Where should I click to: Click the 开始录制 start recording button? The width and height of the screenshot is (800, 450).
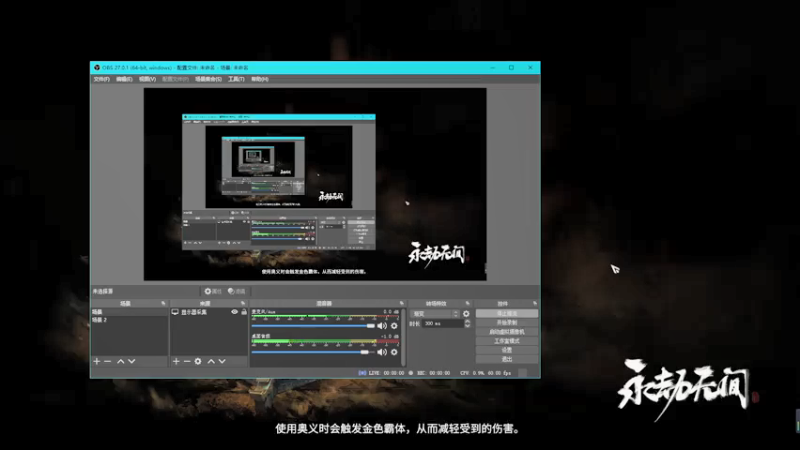[x=507, y=322]
